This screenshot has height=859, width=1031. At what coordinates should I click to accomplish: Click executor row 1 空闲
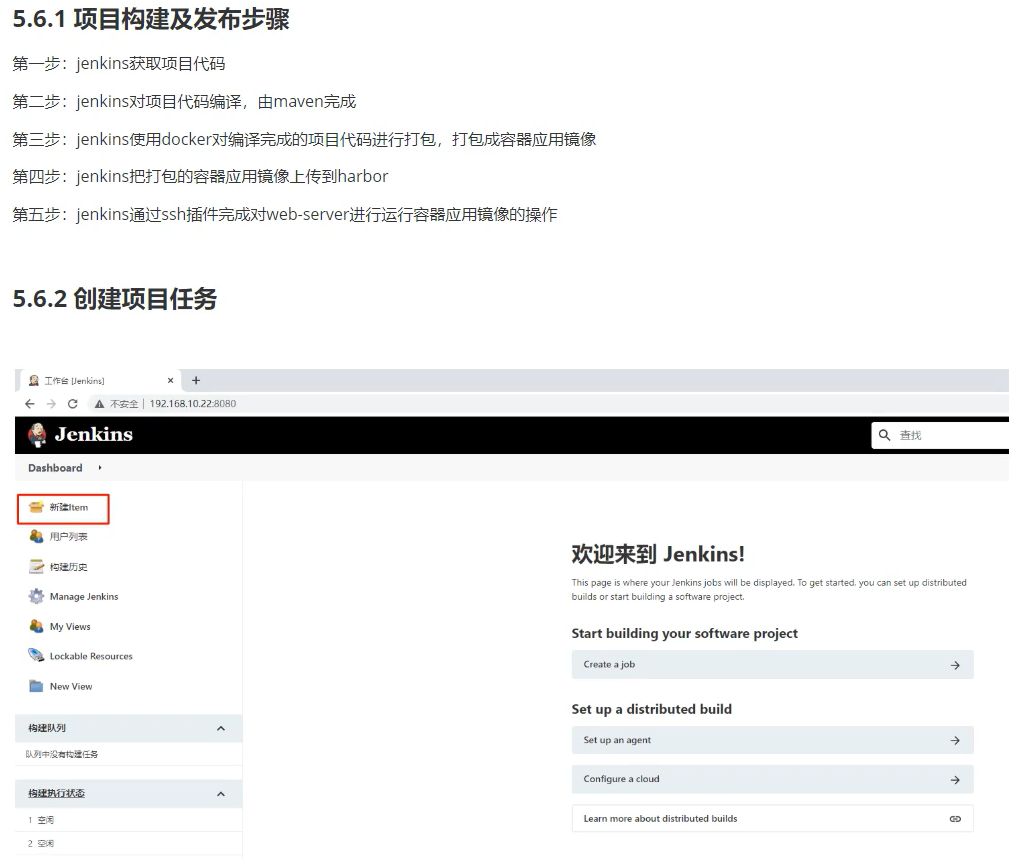point(41,820)
